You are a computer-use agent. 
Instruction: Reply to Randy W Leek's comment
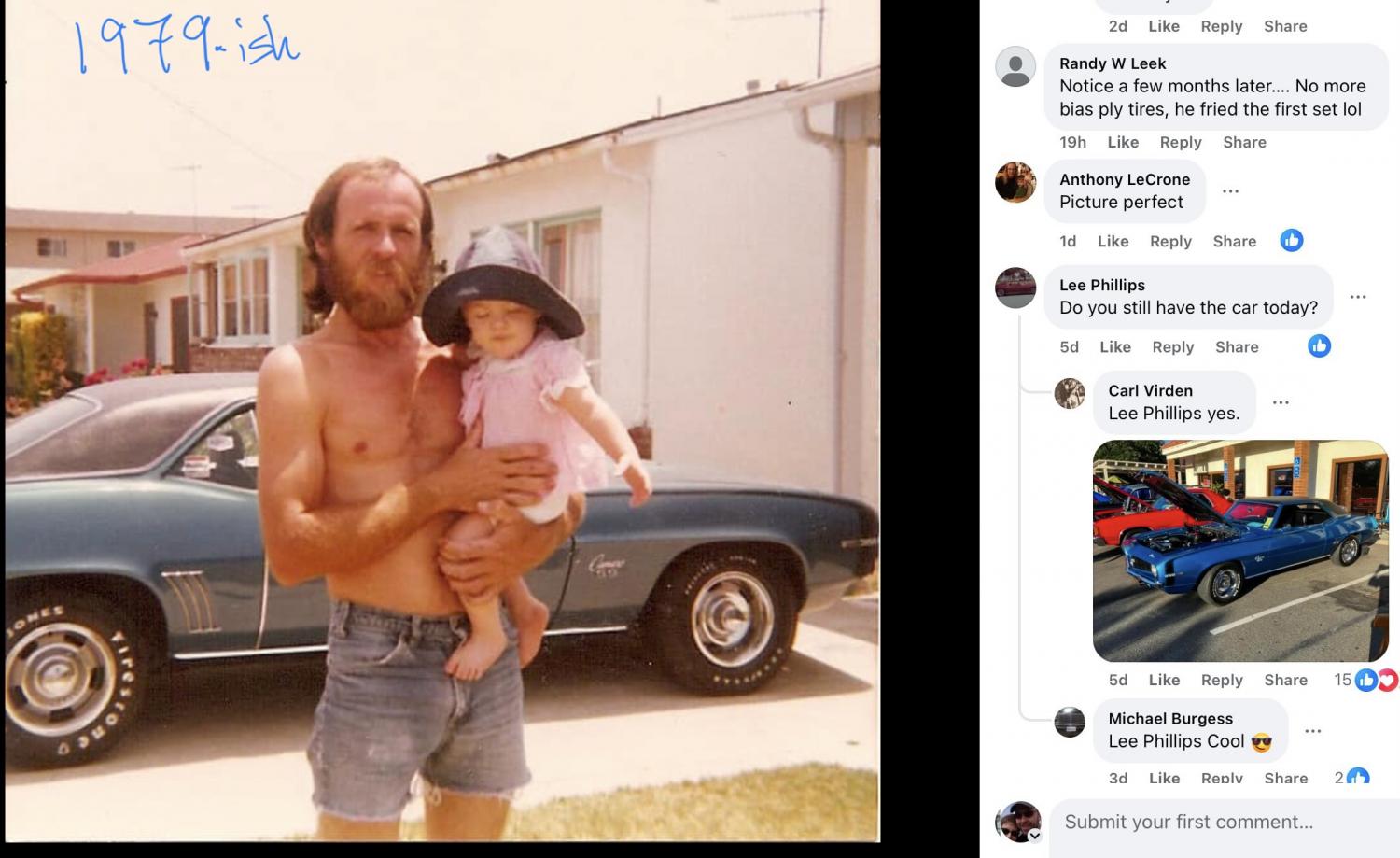(1181, 142)
